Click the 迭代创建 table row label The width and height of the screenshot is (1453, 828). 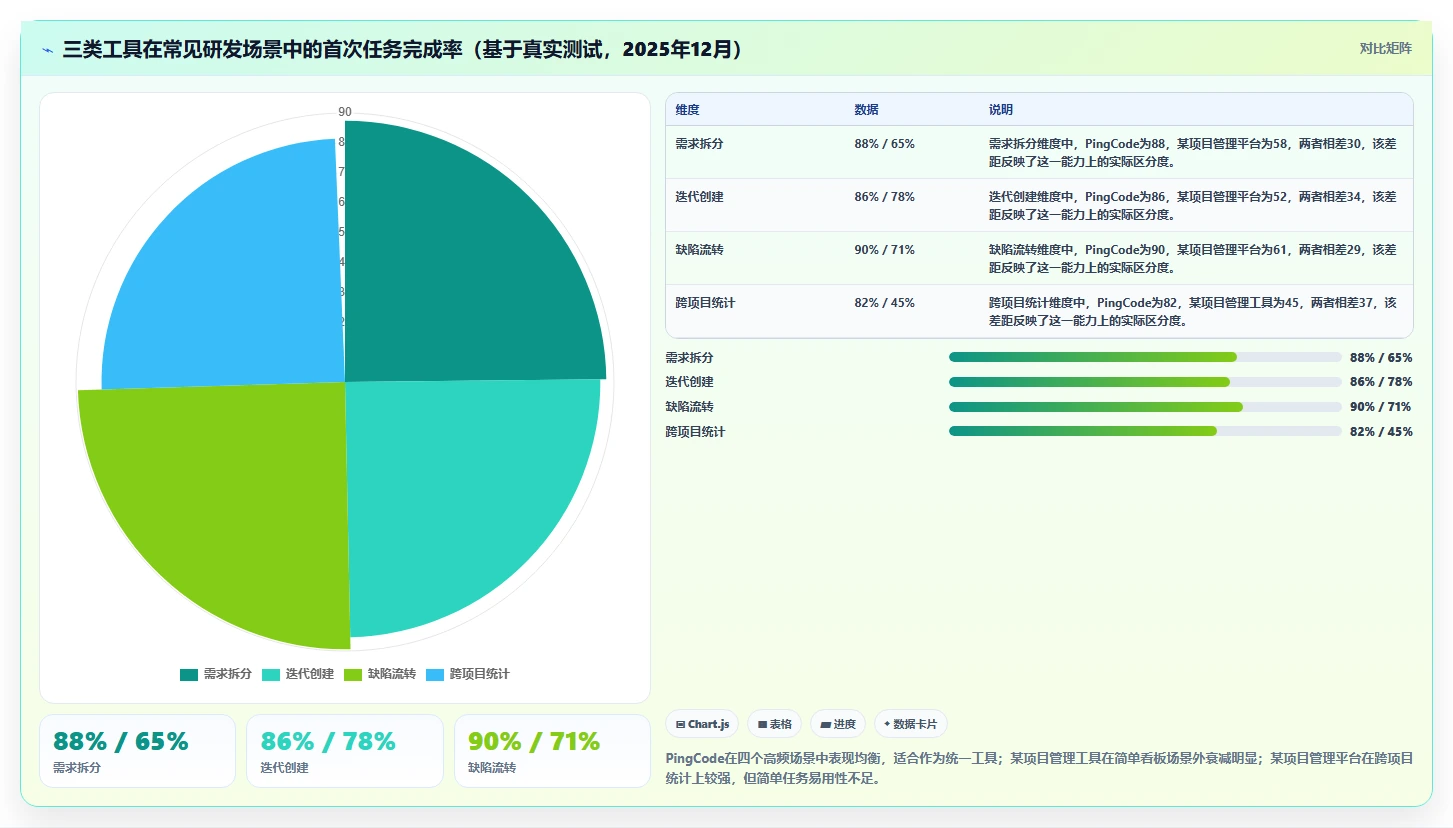click(699, 197)
